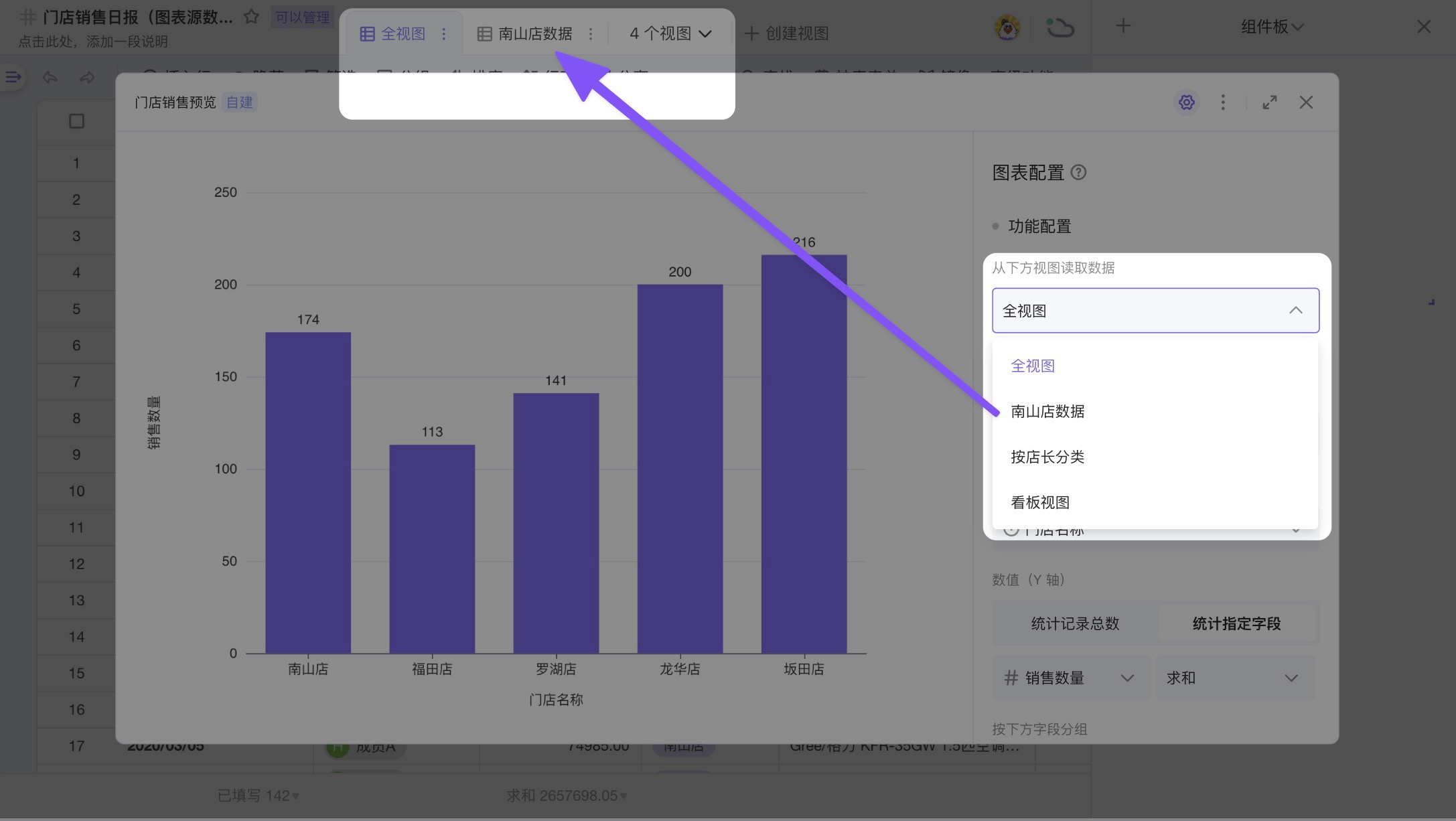Toggle the select-all checkbox in the header
The image size is (1456, 821).
tap(76, 121)
